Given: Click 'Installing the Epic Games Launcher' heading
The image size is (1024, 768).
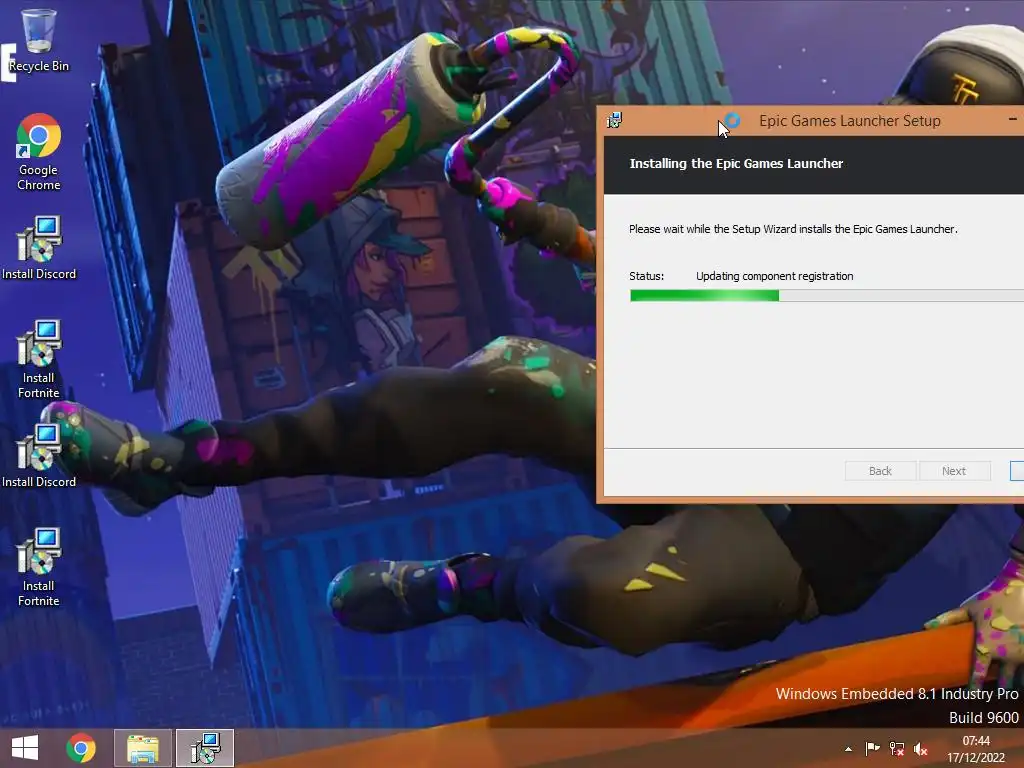Looking at the screenshot, I should click(x=736, y=163).
